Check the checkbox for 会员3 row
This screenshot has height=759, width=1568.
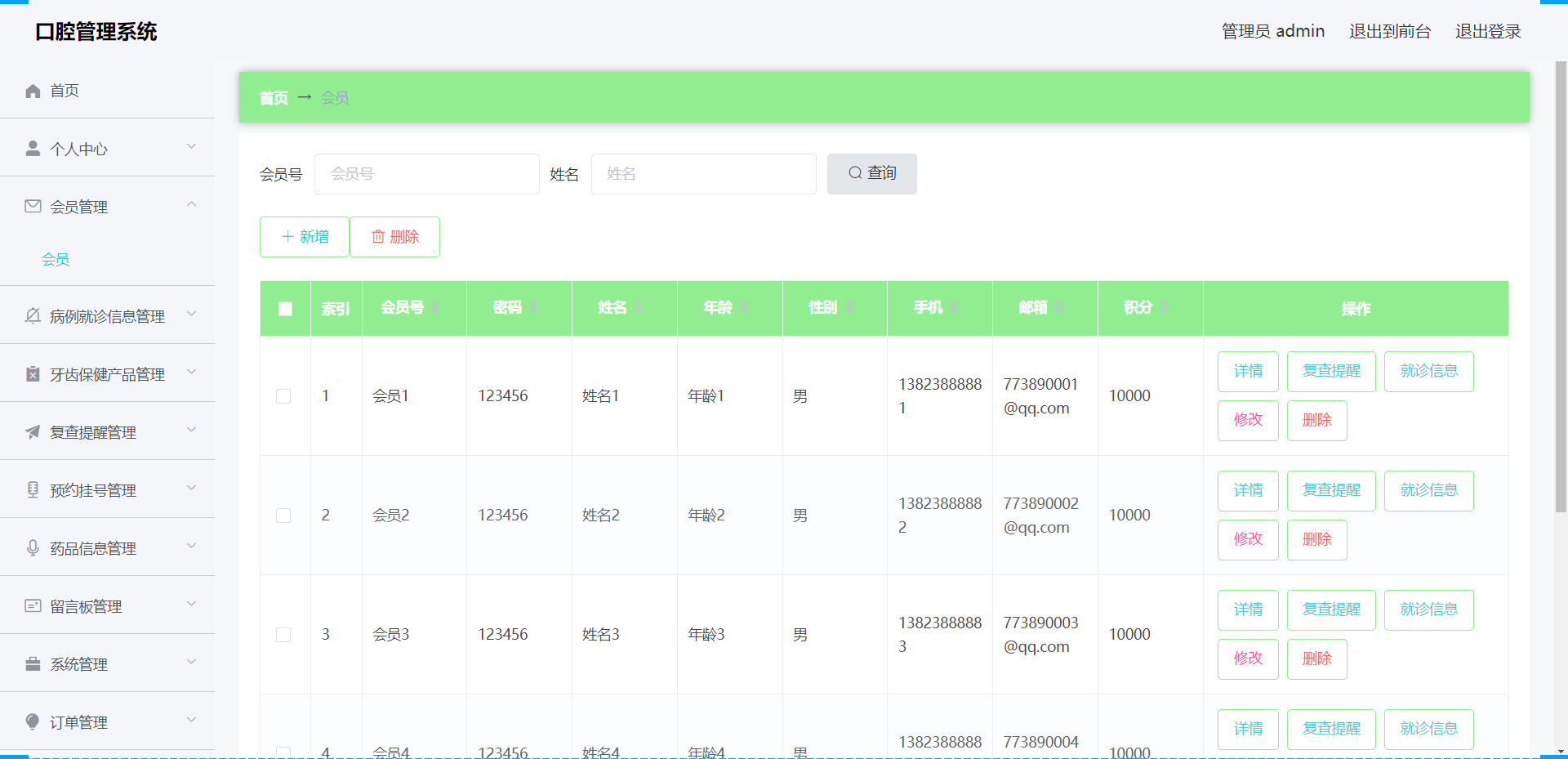click(x=283, y=634)
